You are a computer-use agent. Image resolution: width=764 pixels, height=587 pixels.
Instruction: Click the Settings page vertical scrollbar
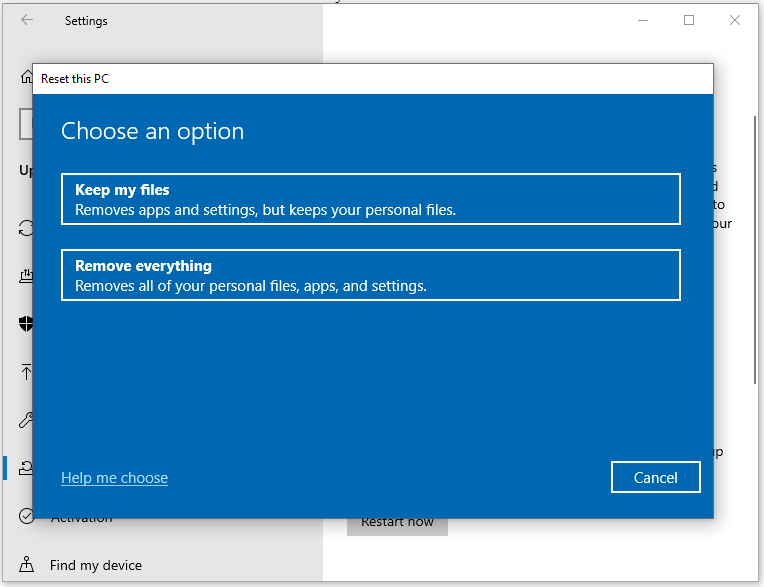(755, 250)
